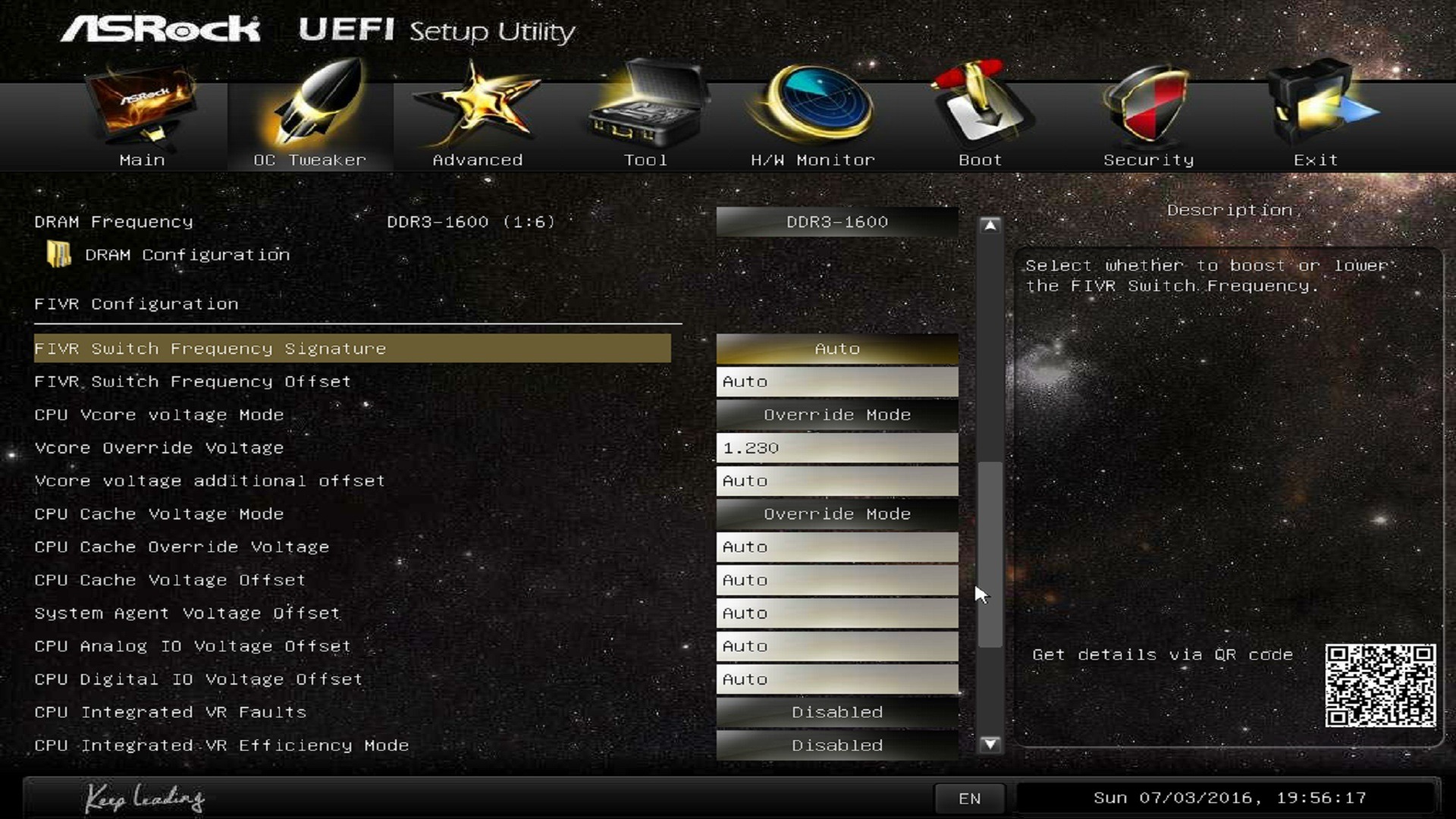Open the DRAM Configuration folder icon
This screenshot has width=1456, height=819.
pos(58,254)
